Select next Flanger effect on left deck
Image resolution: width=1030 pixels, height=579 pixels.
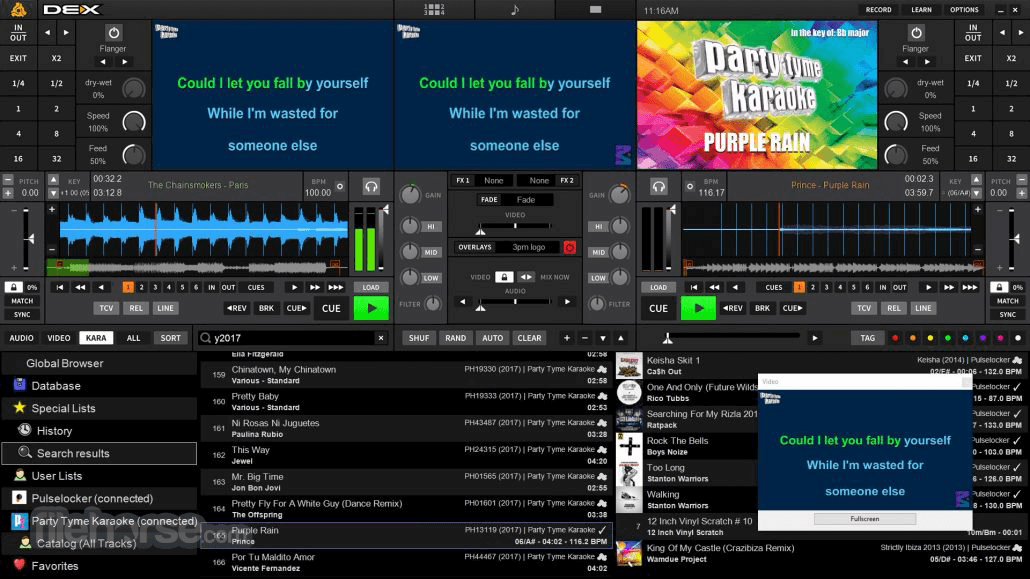(x=125, y=62)
